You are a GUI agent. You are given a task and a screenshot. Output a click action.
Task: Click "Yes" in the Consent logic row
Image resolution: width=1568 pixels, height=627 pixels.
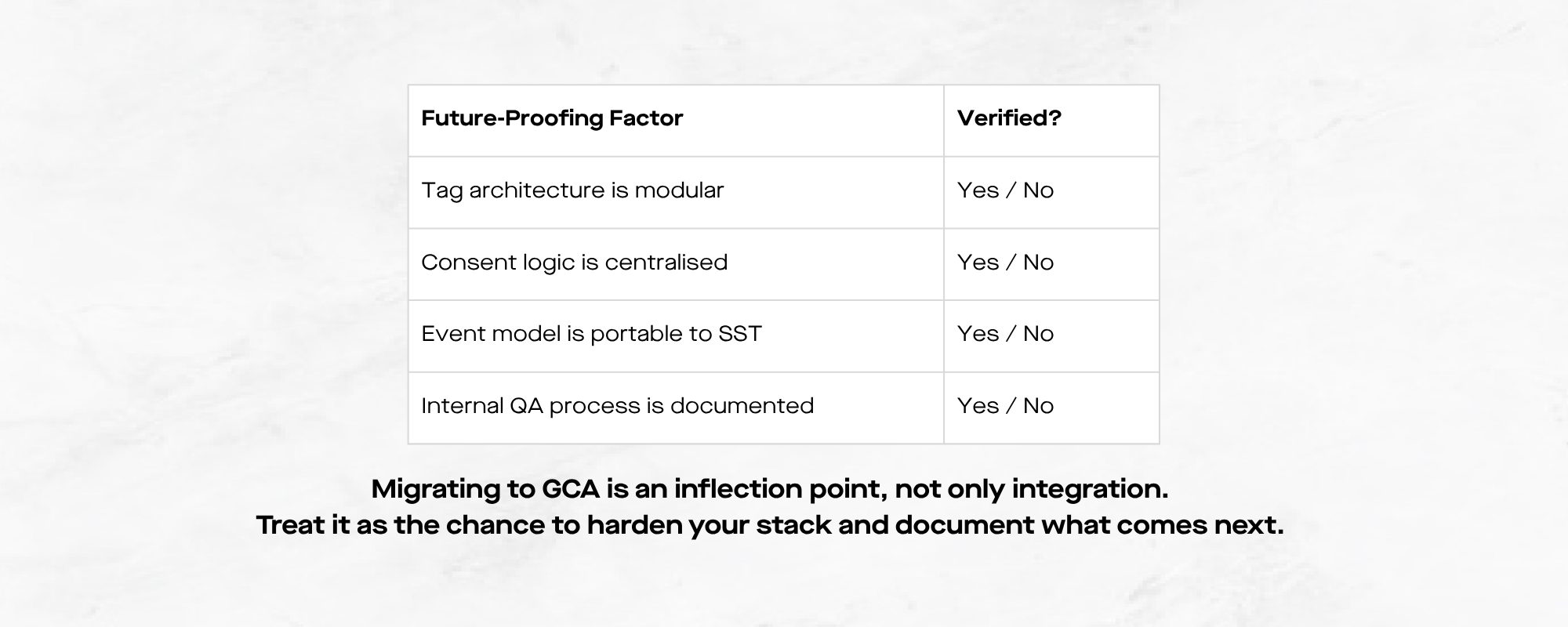(978, 263)
